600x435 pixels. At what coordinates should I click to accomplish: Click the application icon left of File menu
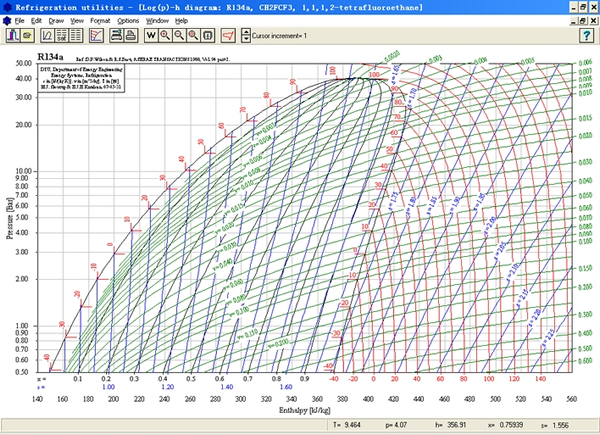click(x=7, y=21)
